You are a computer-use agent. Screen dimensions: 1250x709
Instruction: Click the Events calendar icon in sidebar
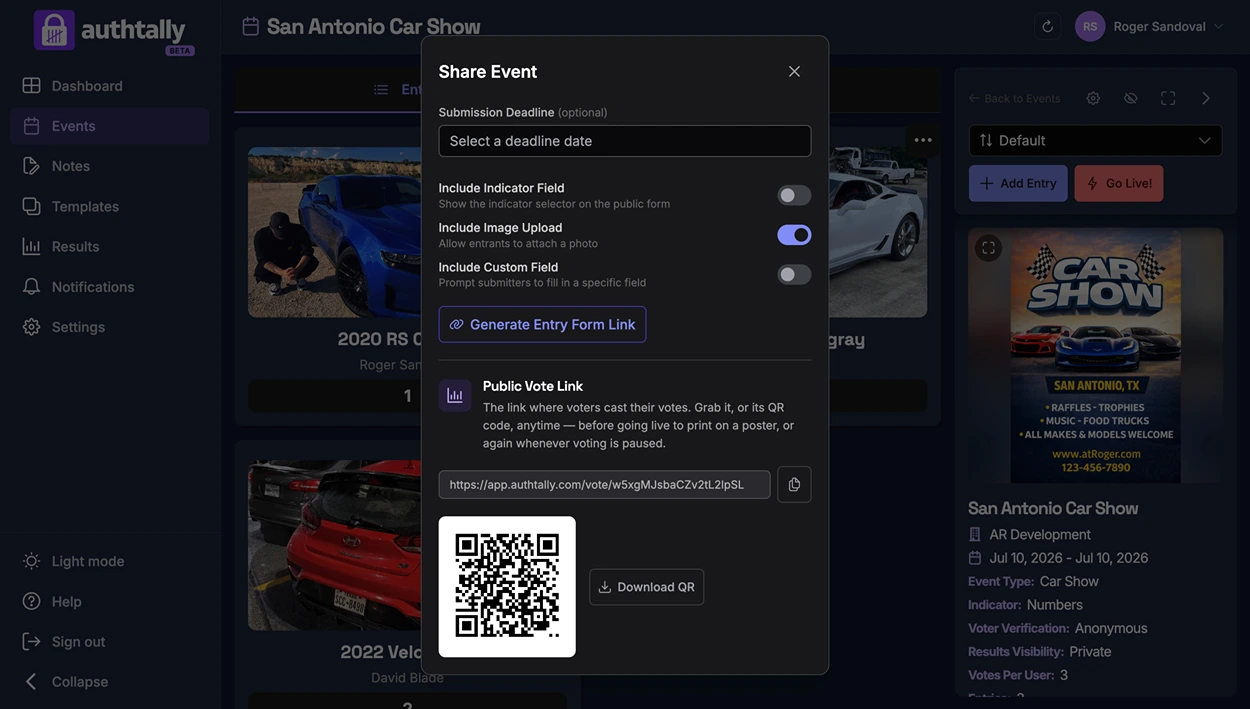32,126
